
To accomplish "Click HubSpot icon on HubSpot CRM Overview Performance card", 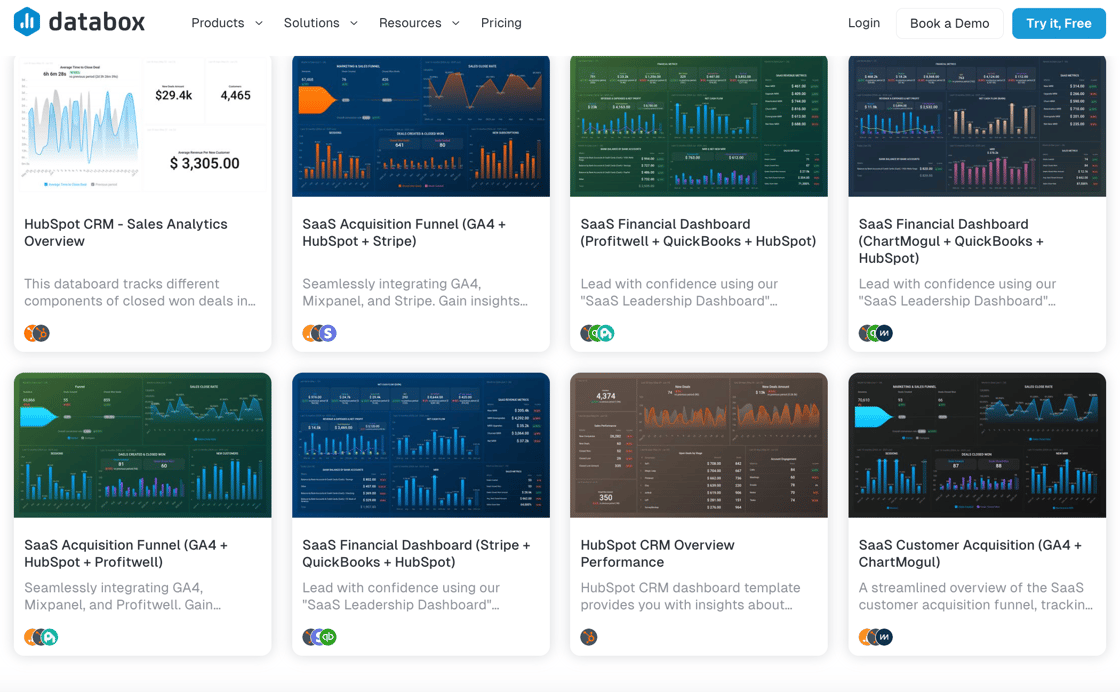I will tap(589, 637).
